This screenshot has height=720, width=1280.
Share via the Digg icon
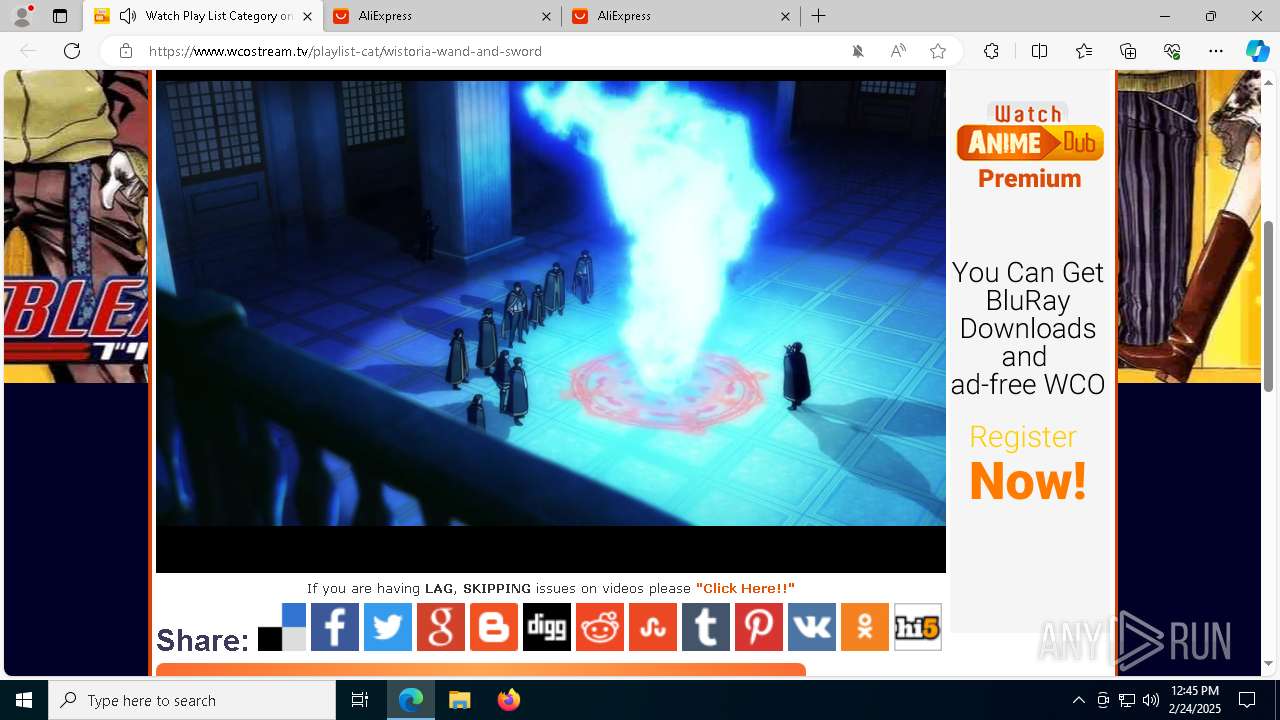547,627
